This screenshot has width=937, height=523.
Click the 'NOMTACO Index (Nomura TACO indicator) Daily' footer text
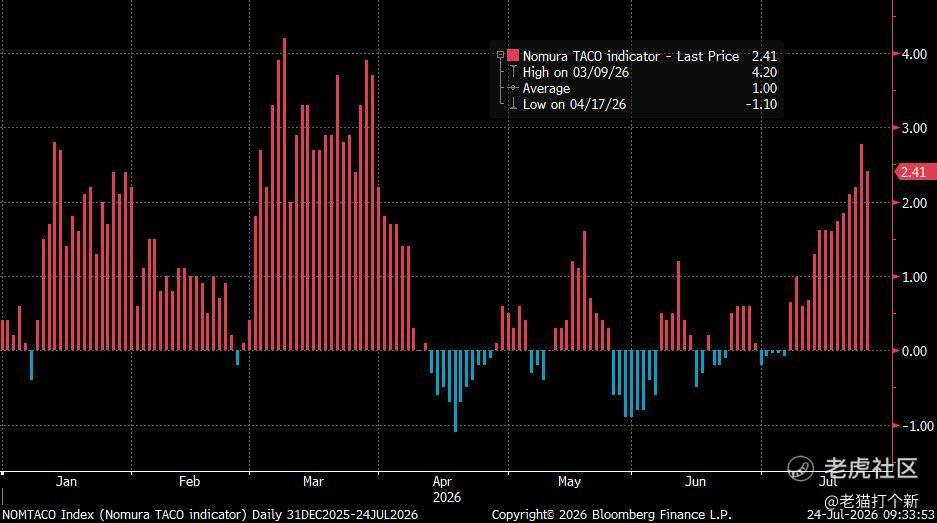click(142, 515)
